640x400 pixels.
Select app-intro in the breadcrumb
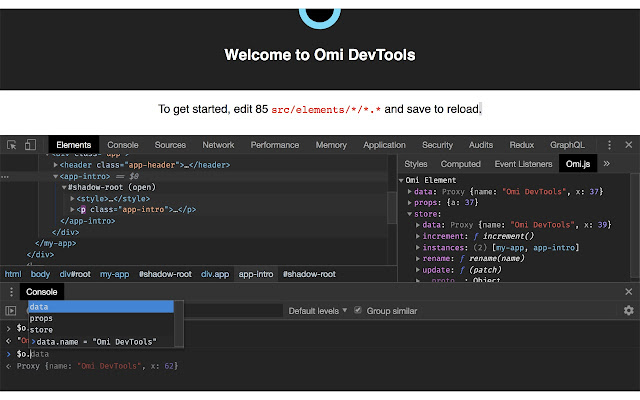pyautogui.click(x=256, y=274)
